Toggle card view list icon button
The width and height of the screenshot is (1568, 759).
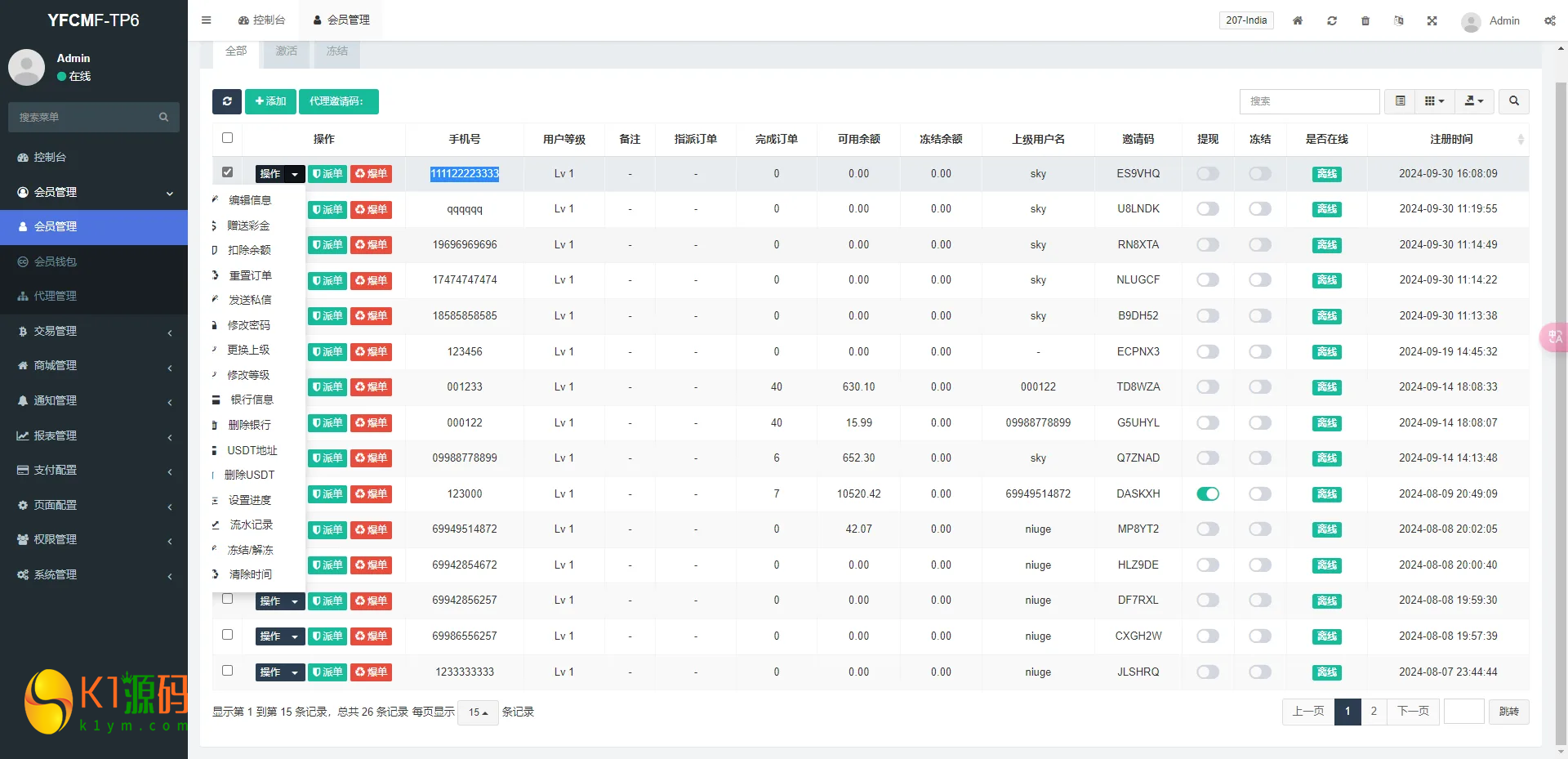pyautogui.click(x=1400, y=101)
